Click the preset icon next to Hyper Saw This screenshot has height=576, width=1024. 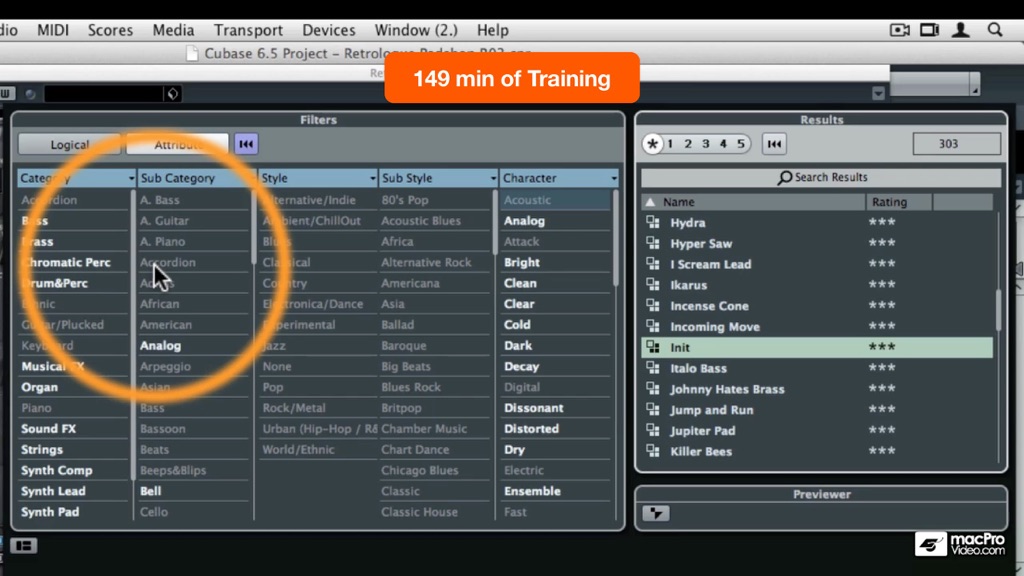(x=652, y=244)
